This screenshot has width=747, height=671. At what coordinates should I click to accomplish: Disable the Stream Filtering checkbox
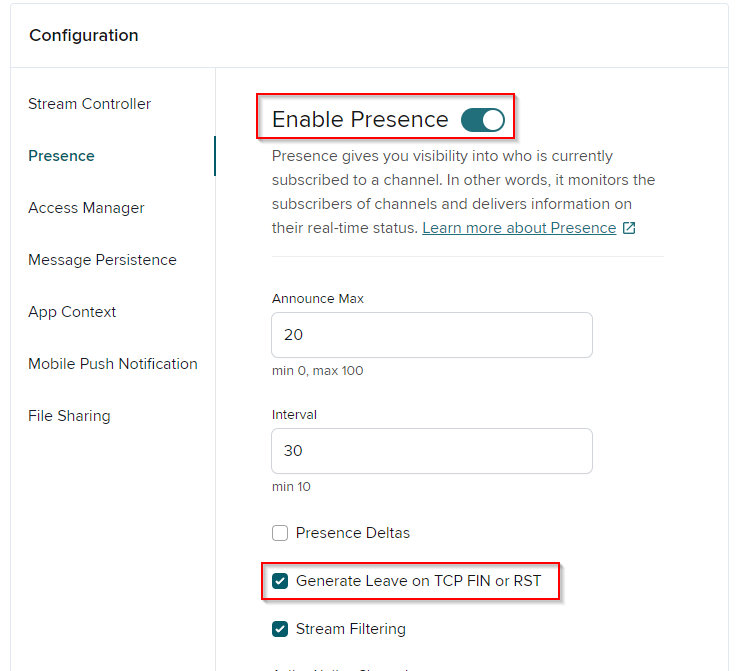pyautogui.click(x=280, y=629)
